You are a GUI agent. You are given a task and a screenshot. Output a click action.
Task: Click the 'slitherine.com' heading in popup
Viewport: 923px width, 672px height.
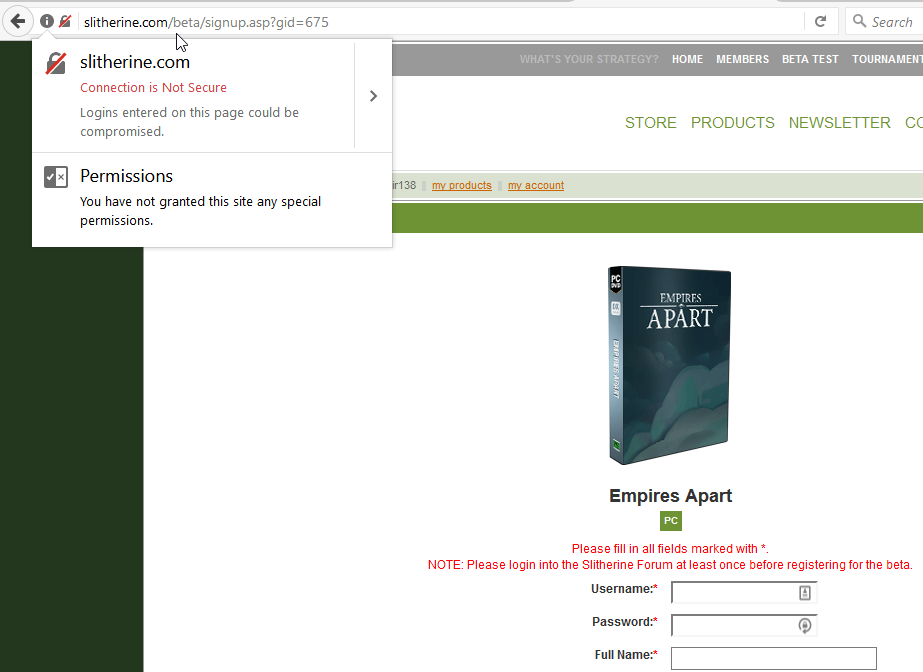pos(135,62)
